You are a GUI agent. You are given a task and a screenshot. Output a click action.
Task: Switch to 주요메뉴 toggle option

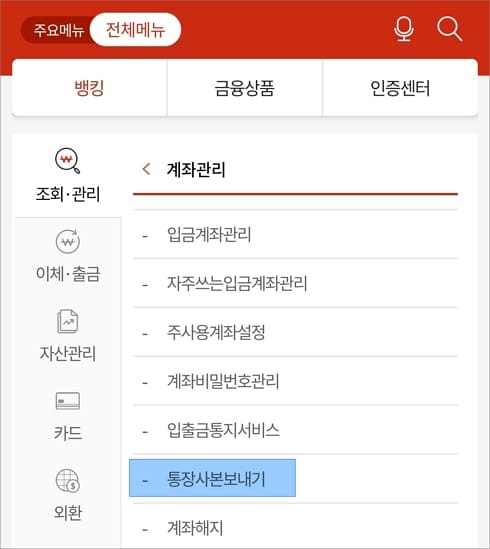(59, 30)
